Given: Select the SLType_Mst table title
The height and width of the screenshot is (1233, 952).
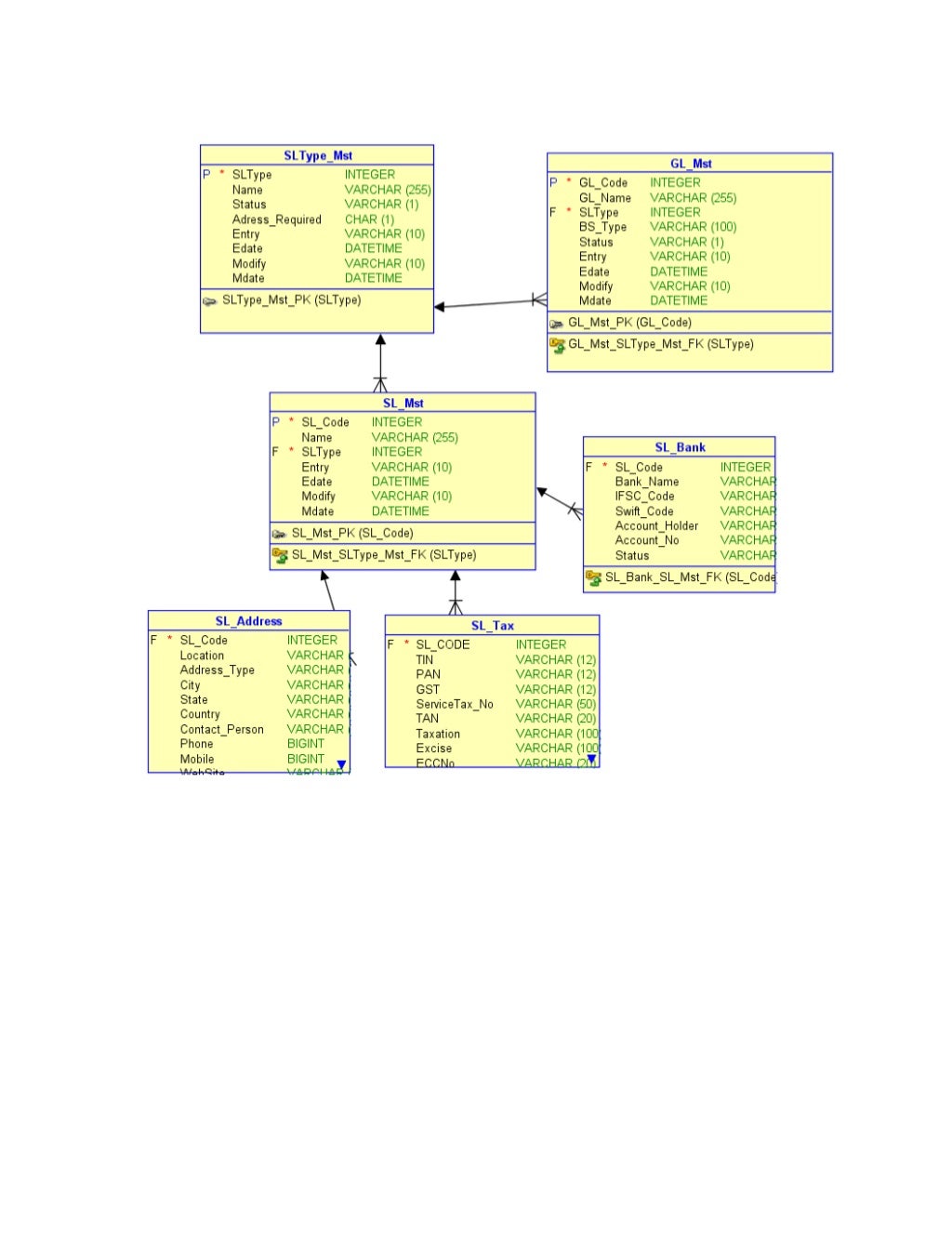Looking at the screenshot, I should tap(318, 156).
